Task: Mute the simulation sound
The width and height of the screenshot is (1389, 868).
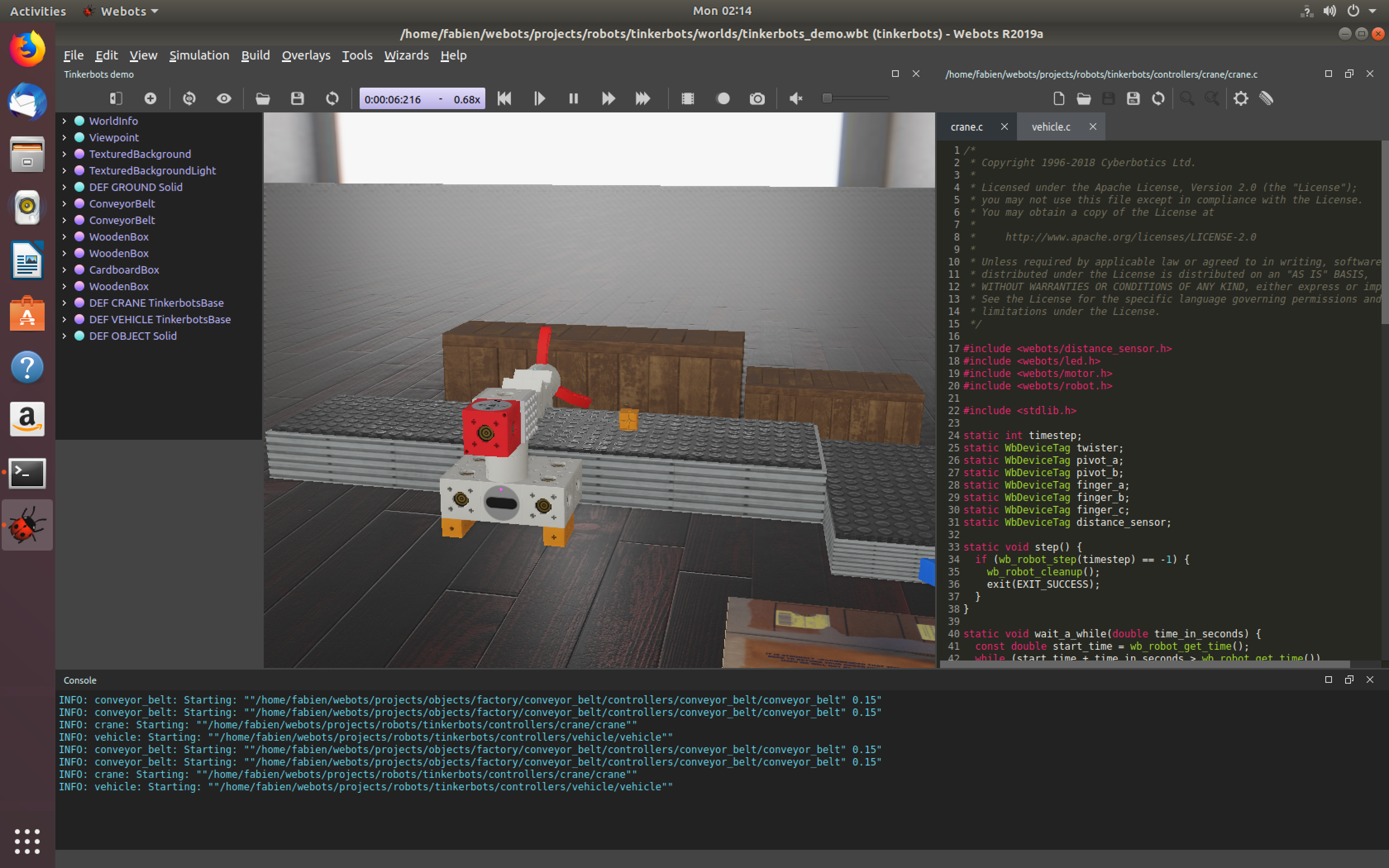Action: pos(795,98)
